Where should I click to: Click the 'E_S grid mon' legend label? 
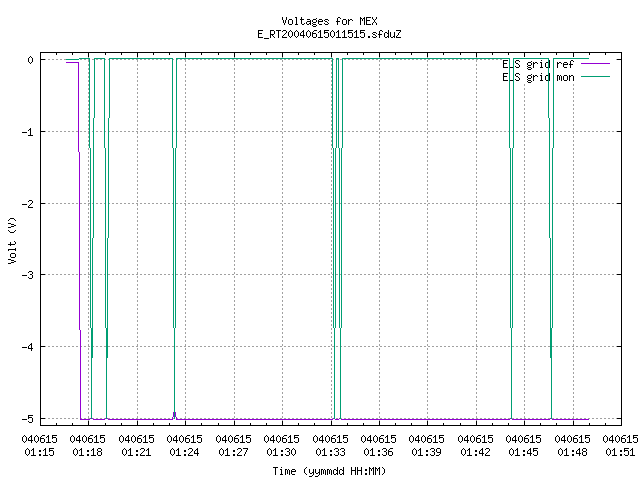[538, 77]
